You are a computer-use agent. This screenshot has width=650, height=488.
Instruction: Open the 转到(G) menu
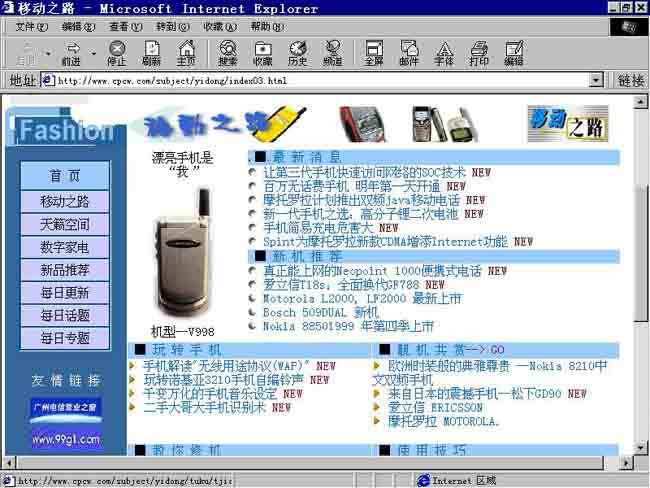(x=173, y=27)
